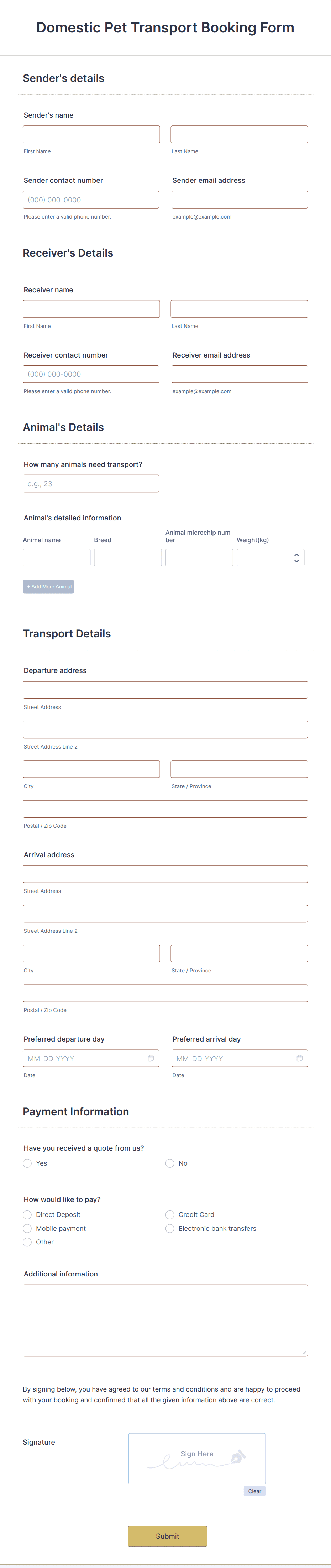Select Mobile payment option
Viewport: 331px width, 1568px height.
coord(27,1228)
